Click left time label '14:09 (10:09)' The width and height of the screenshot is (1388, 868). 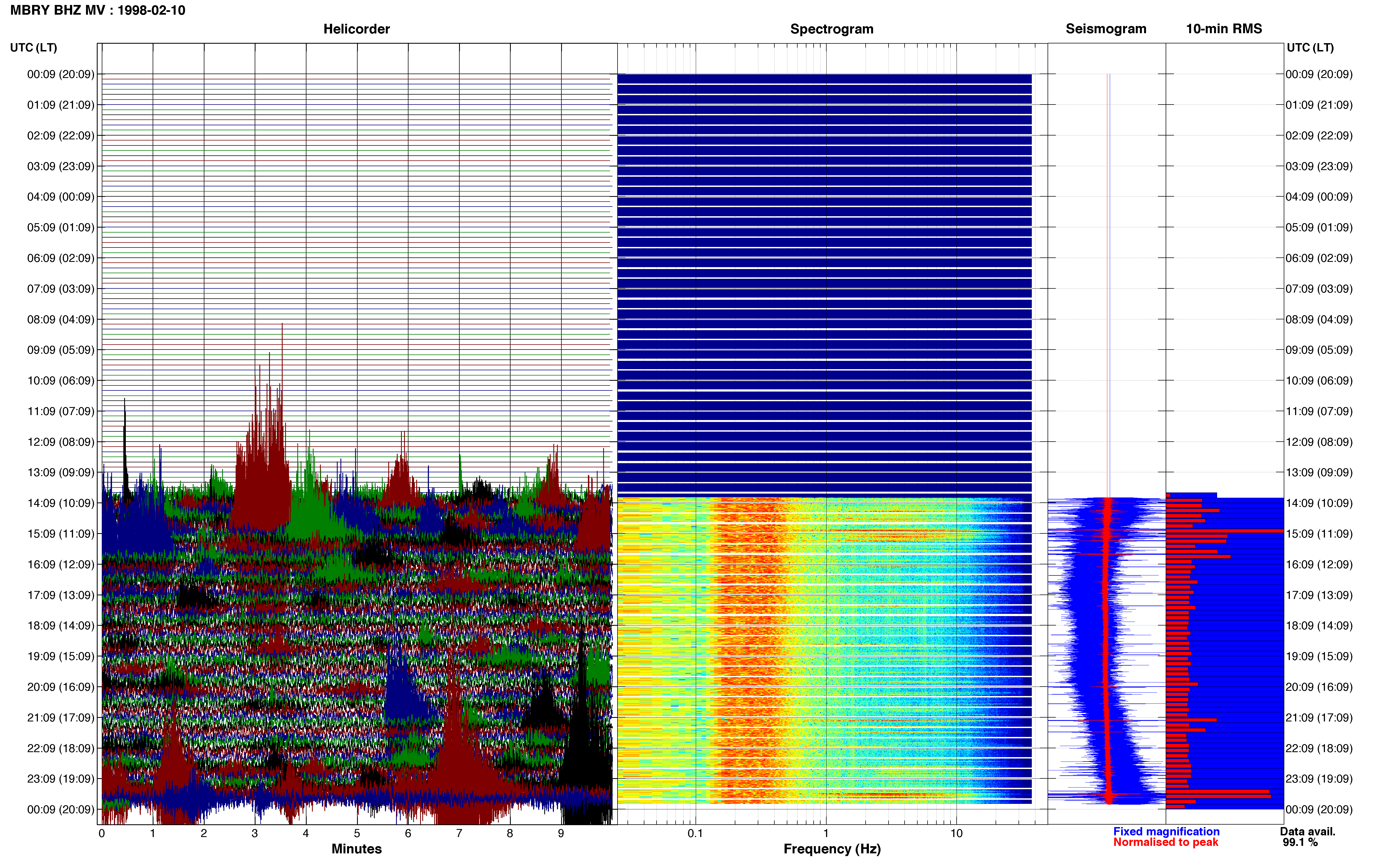point(61,503)
